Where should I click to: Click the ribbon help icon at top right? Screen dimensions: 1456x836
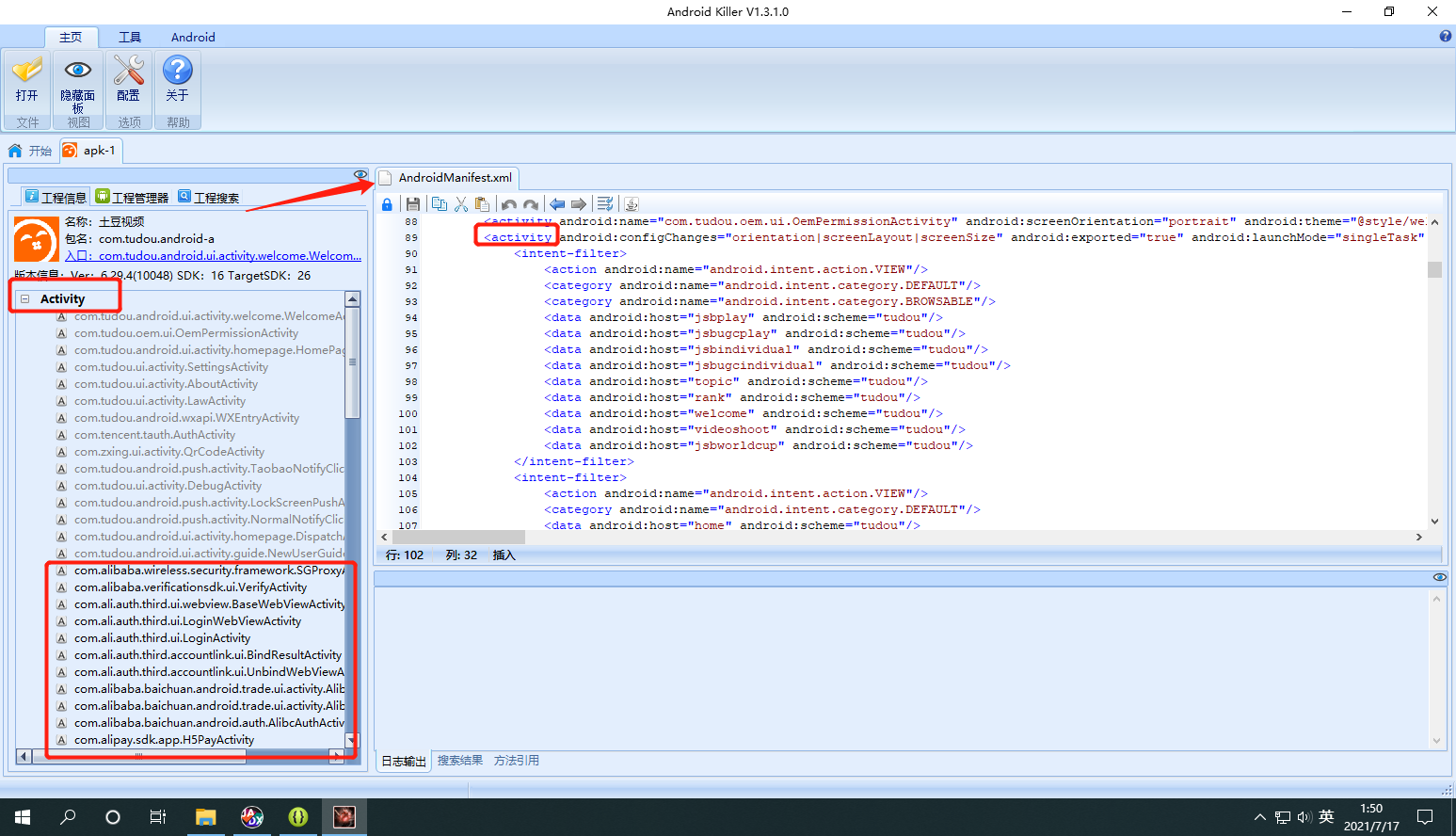click(x=1446, y=36)
